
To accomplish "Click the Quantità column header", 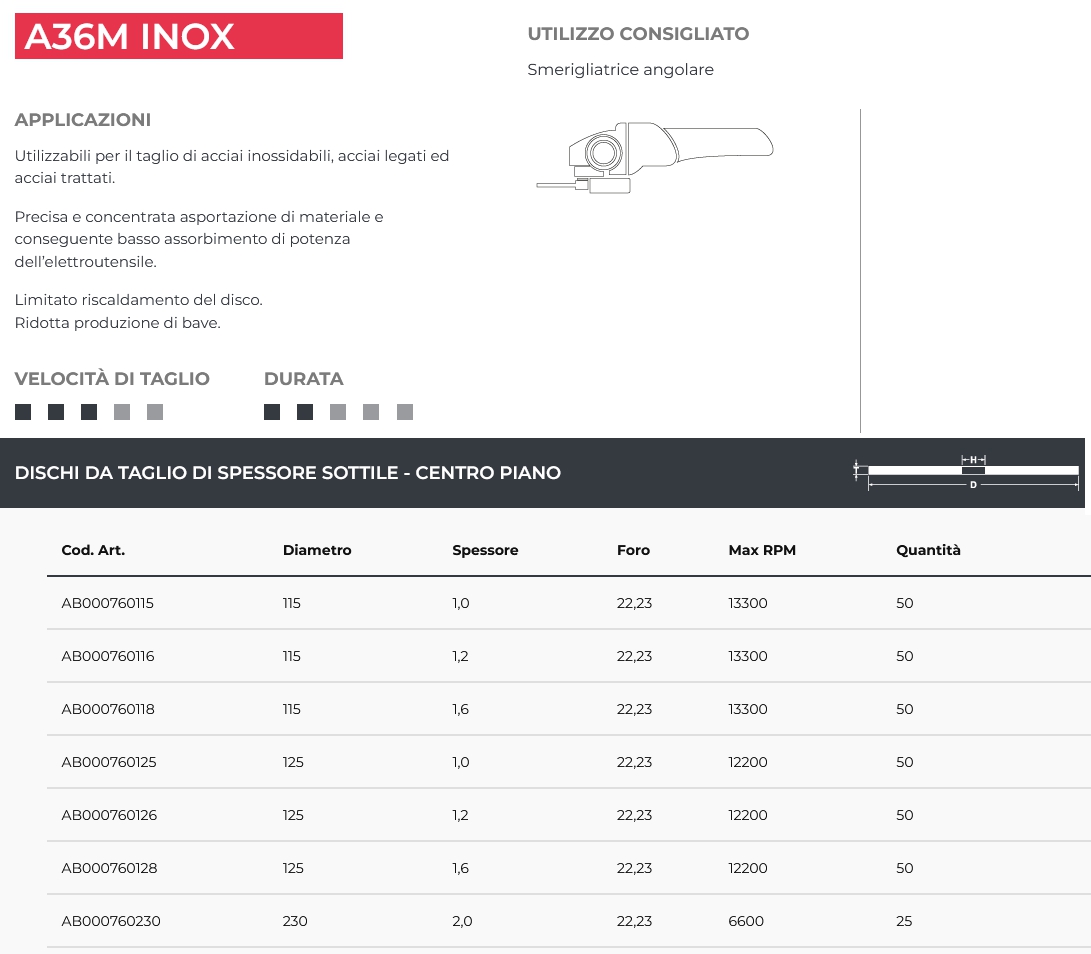I will (928, 550).
